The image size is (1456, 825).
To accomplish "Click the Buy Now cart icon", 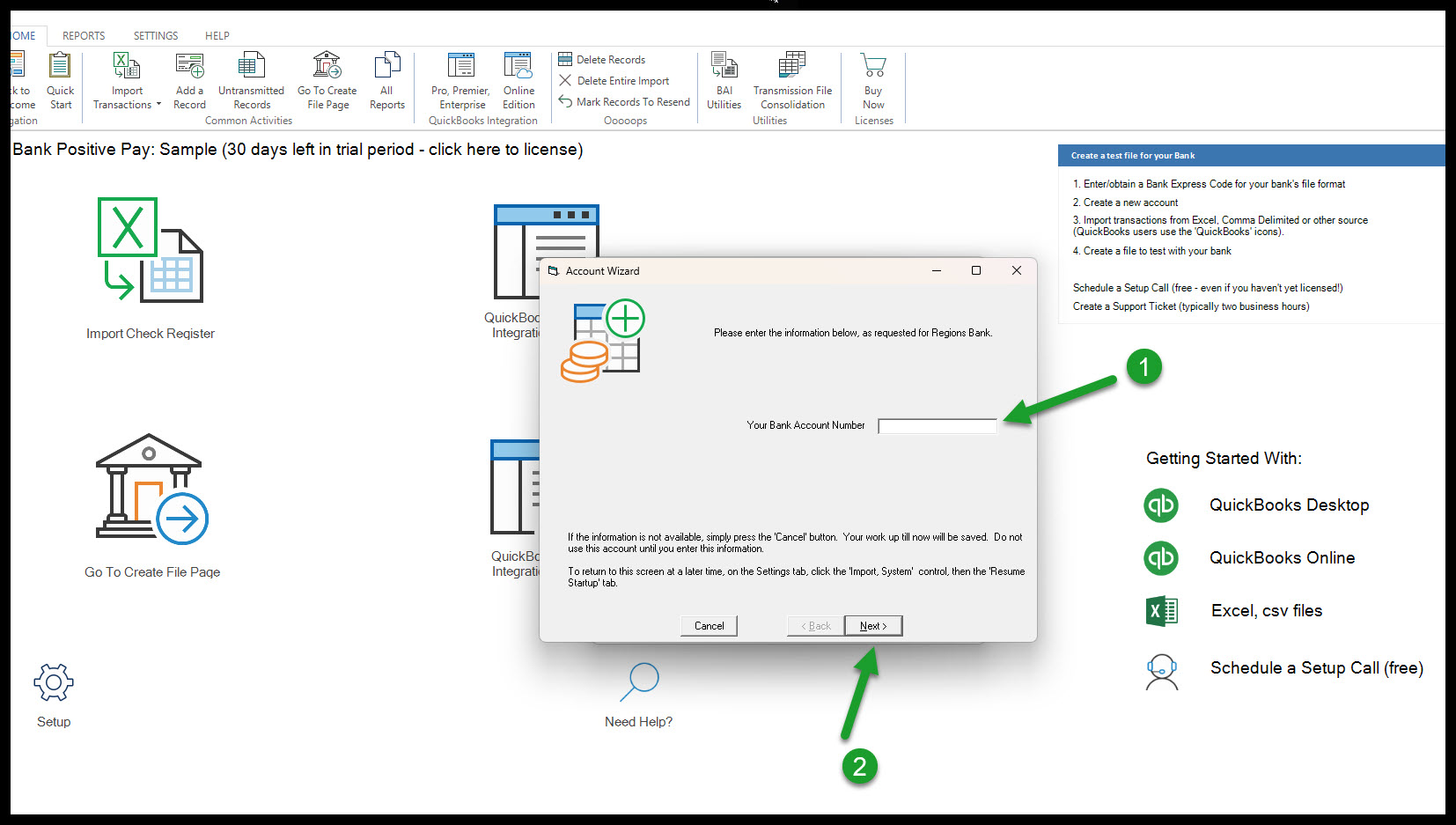I will pos(873,66).
